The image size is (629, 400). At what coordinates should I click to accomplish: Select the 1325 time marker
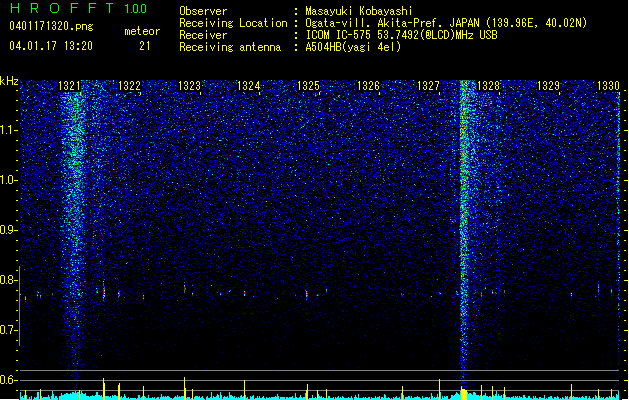(308, 86)
